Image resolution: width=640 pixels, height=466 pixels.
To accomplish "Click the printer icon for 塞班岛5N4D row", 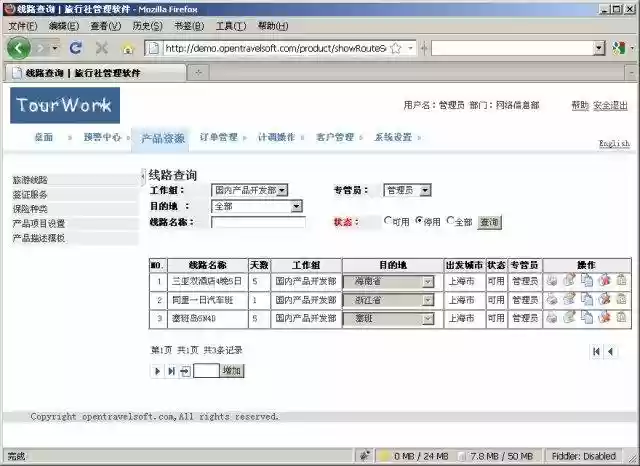I will 552,317.
